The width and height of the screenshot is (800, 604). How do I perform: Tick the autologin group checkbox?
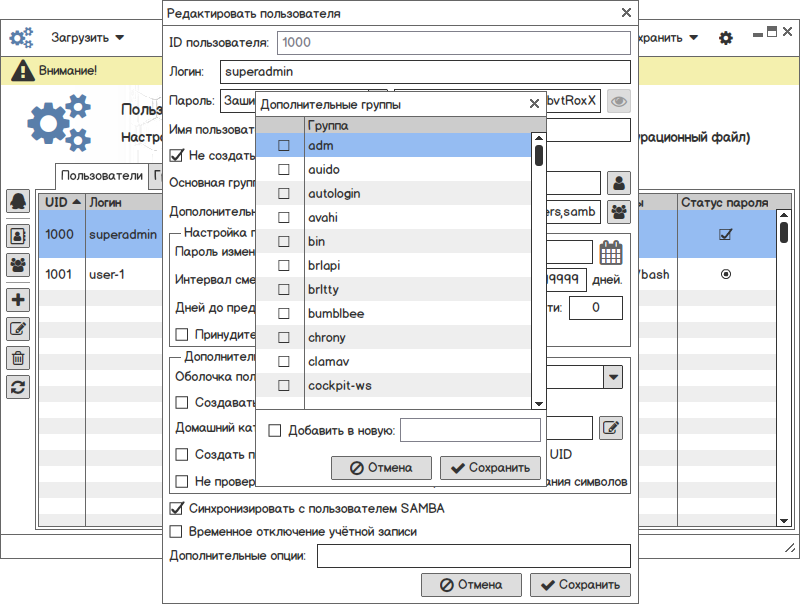[x=284, y=194]
